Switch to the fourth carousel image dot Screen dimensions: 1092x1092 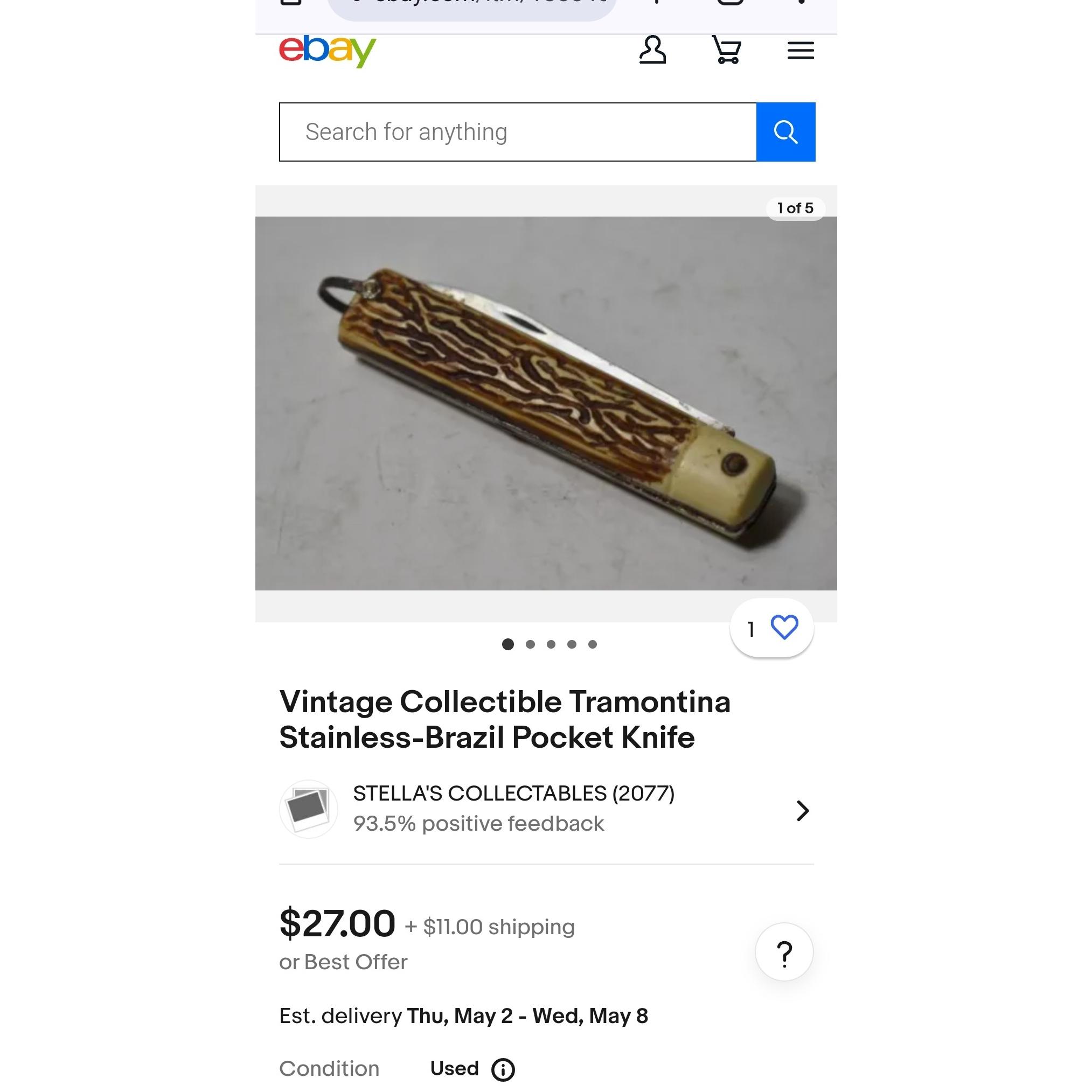click(572, 644)
